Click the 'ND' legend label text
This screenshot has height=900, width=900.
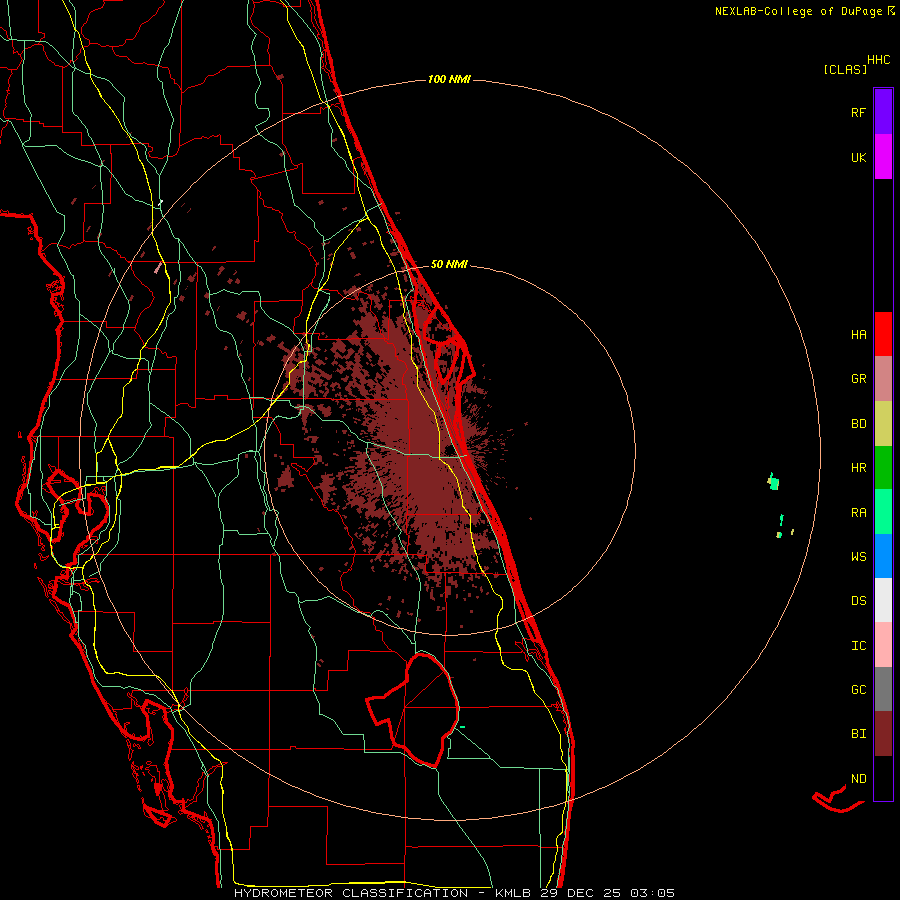pos(858,779)
